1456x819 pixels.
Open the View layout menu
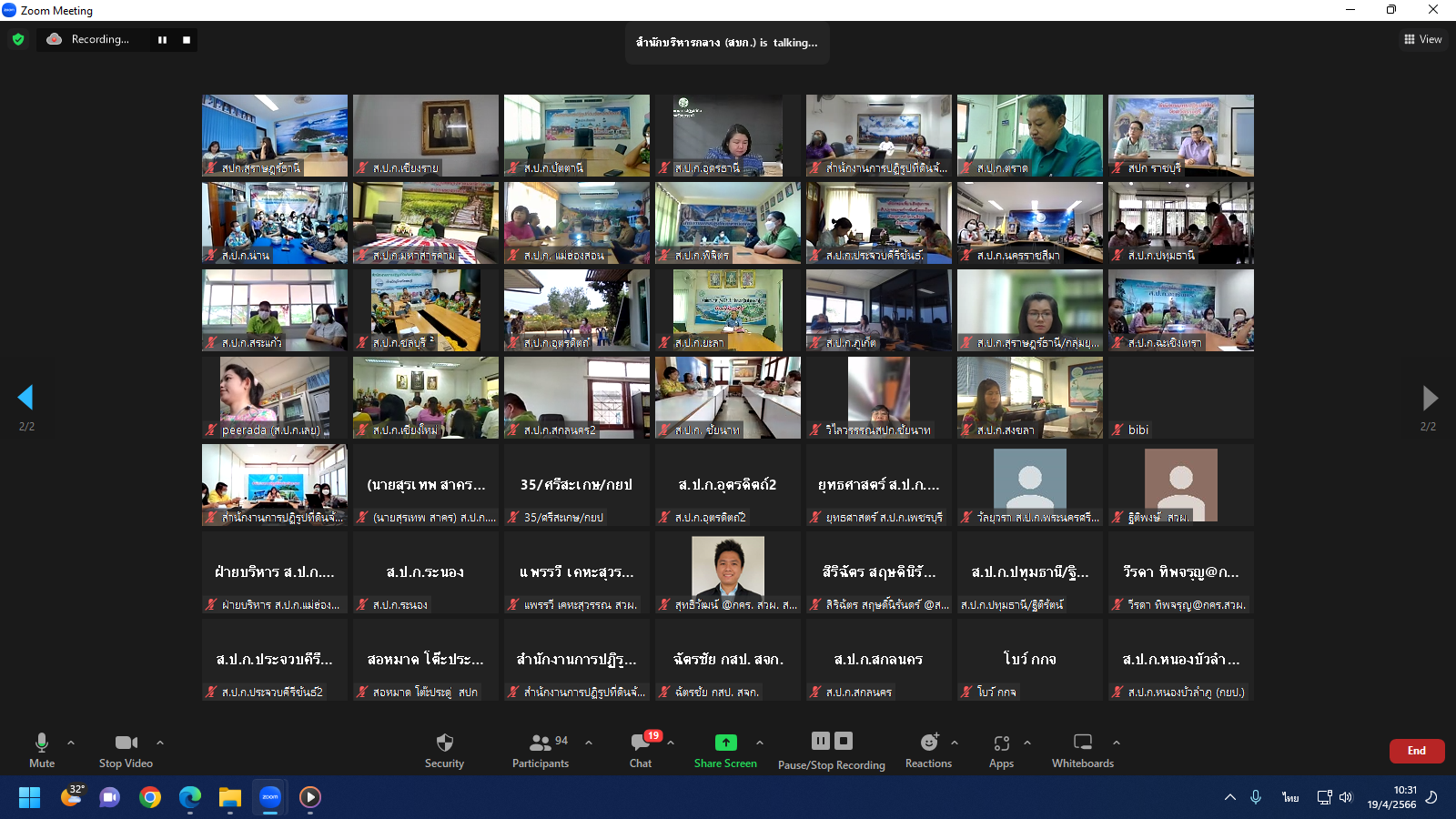click(x=1423, y=39)
